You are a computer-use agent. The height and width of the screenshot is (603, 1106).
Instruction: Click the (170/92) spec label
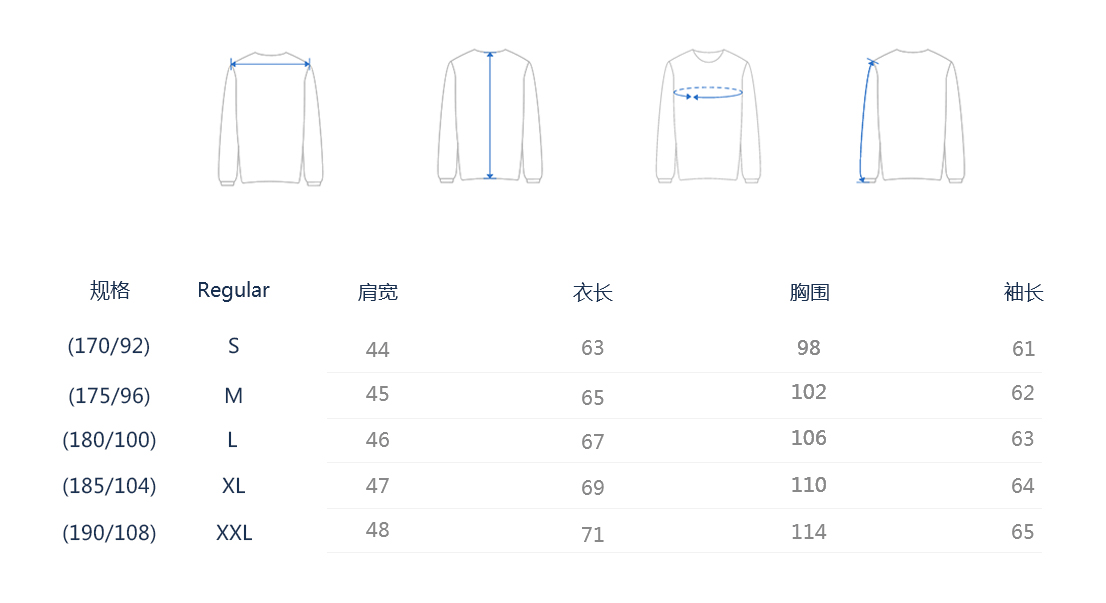109,346
